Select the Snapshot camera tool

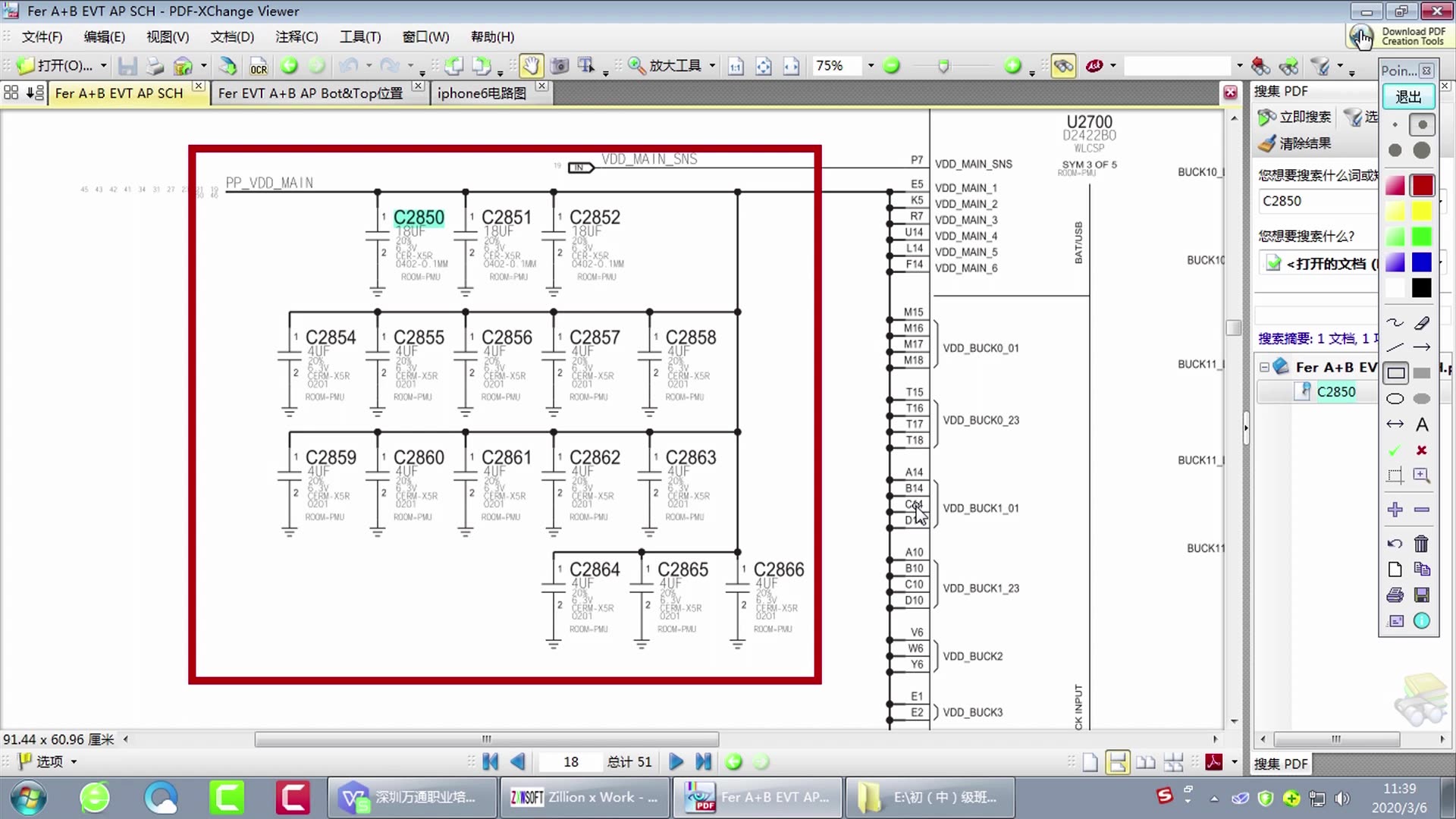559,66
